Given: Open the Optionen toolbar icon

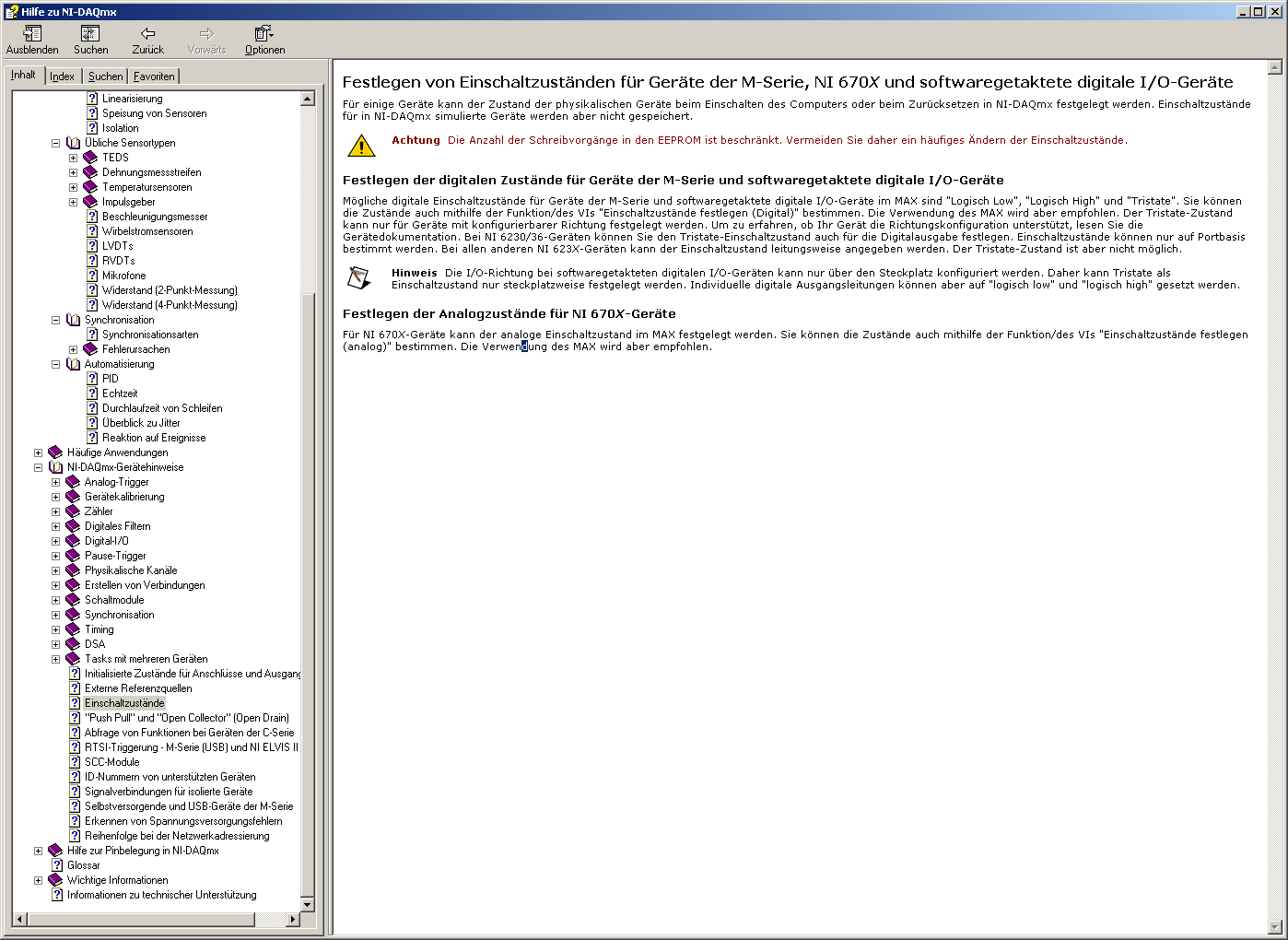Looking at the screenshot, I should coord(264,34).
